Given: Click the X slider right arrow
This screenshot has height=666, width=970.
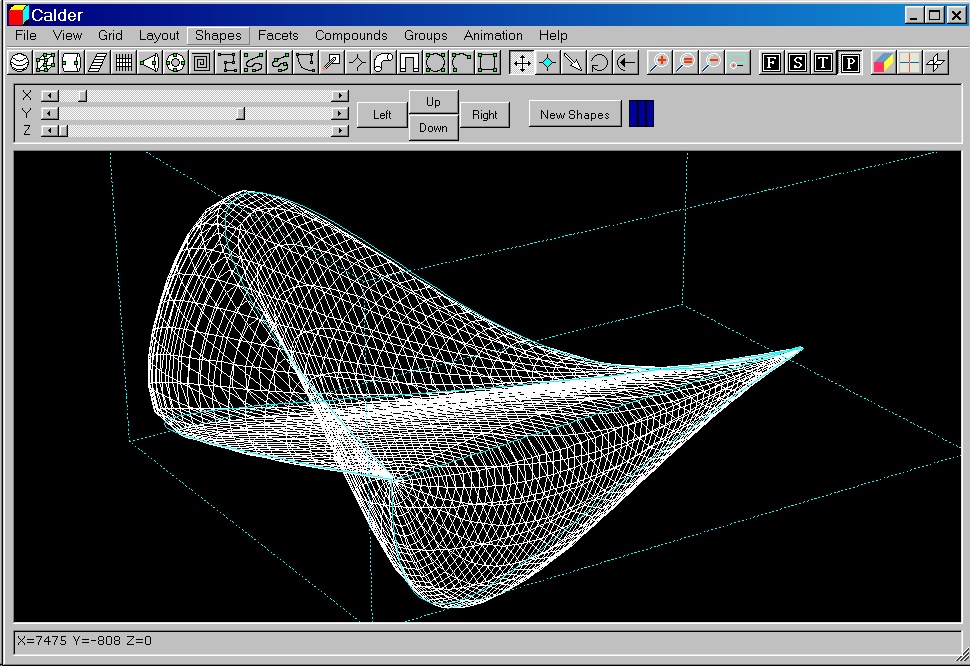Looking at the screenshot, I should click(x=340, y=96).
